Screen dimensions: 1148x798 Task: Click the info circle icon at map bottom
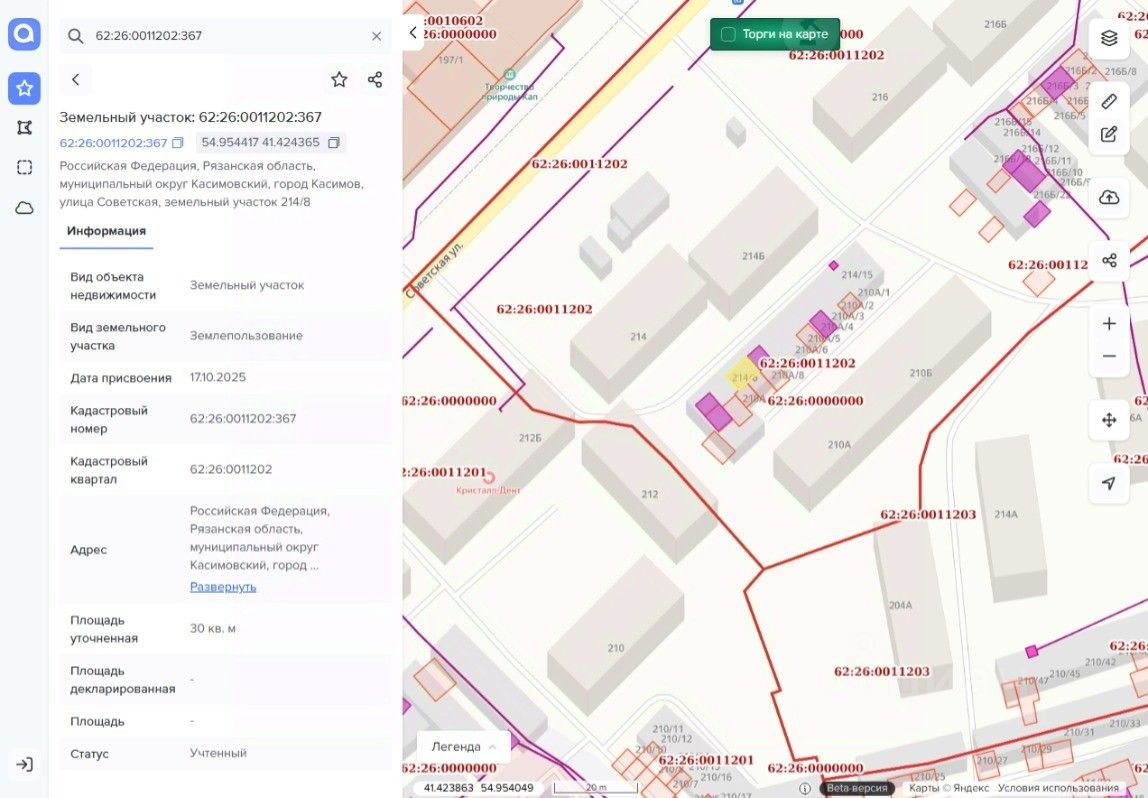coord(805,788)
